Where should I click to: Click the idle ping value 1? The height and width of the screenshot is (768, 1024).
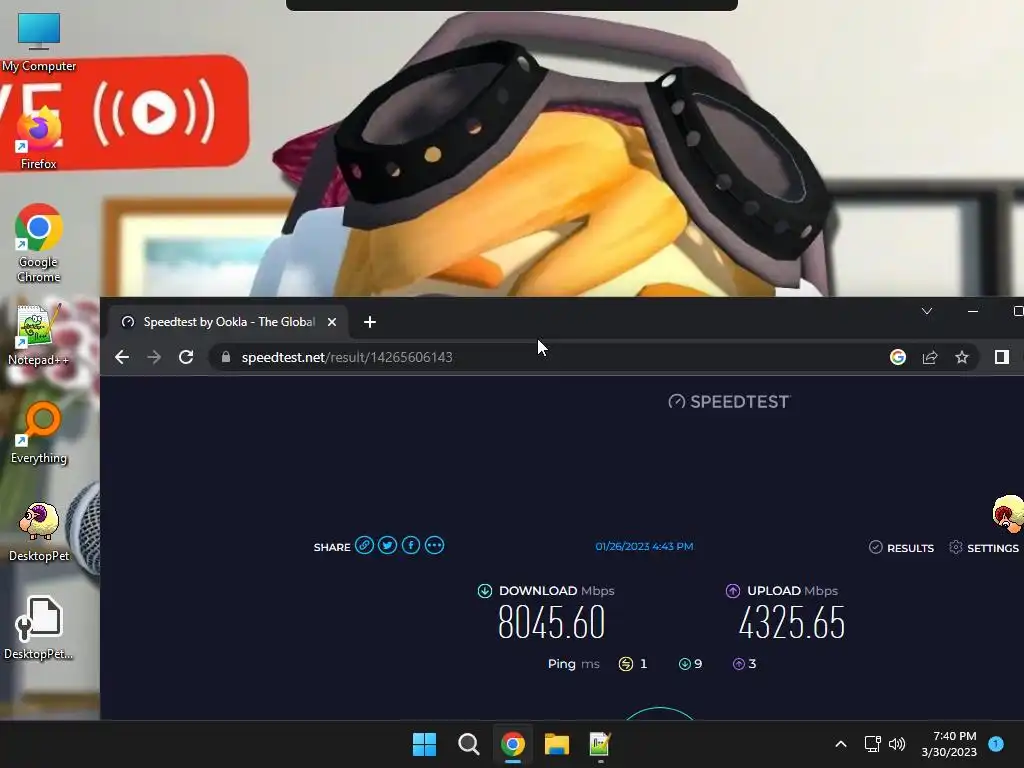(643, 664)
